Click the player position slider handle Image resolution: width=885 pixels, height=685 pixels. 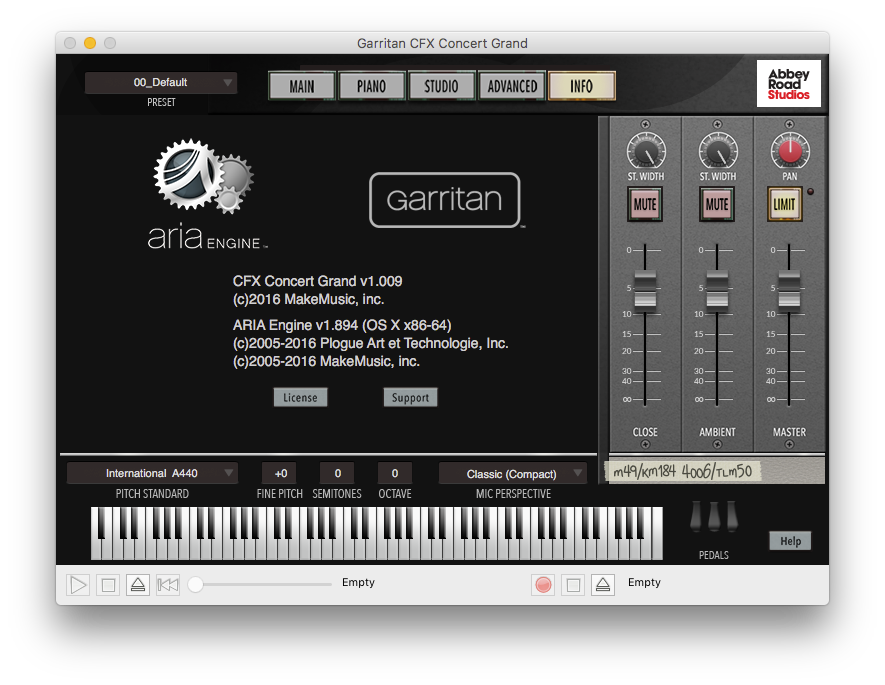point(195,585)
